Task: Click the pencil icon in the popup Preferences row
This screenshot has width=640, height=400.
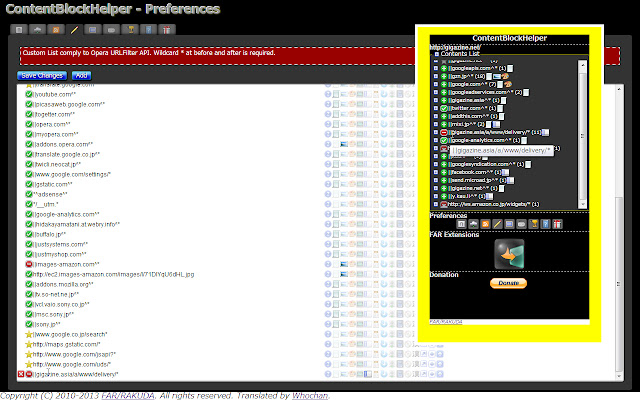Action: tap(497, 224)
